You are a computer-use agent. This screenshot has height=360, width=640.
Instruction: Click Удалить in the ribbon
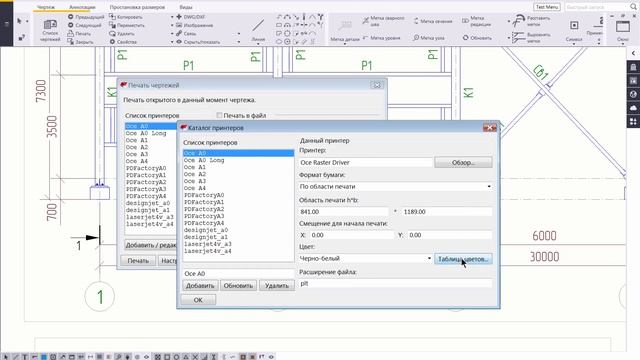click(122, 33)
